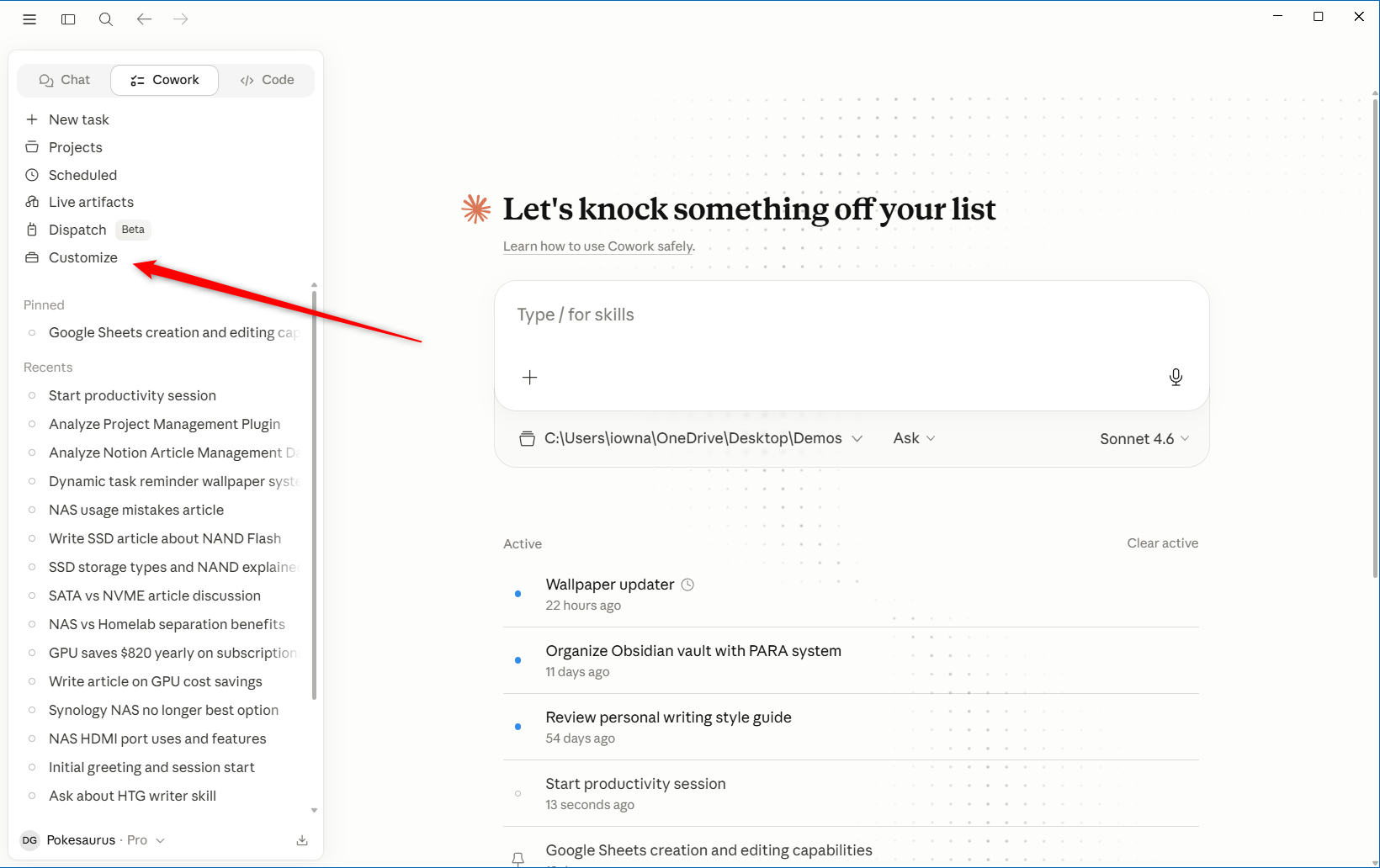This screenshot has height=868, width=1380.
Task: Switch to the Chat tab
Action: 65,80
